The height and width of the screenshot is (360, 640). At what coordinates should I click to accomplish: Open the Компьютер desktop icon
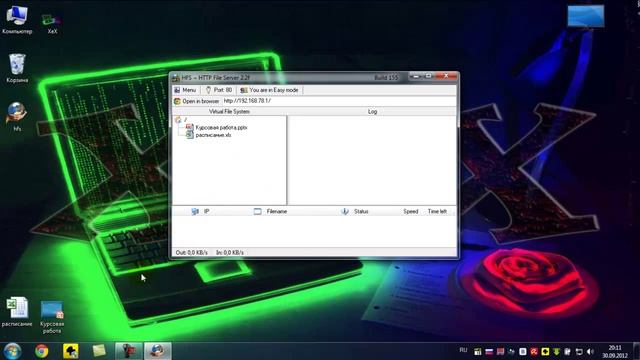click(17, 19)
